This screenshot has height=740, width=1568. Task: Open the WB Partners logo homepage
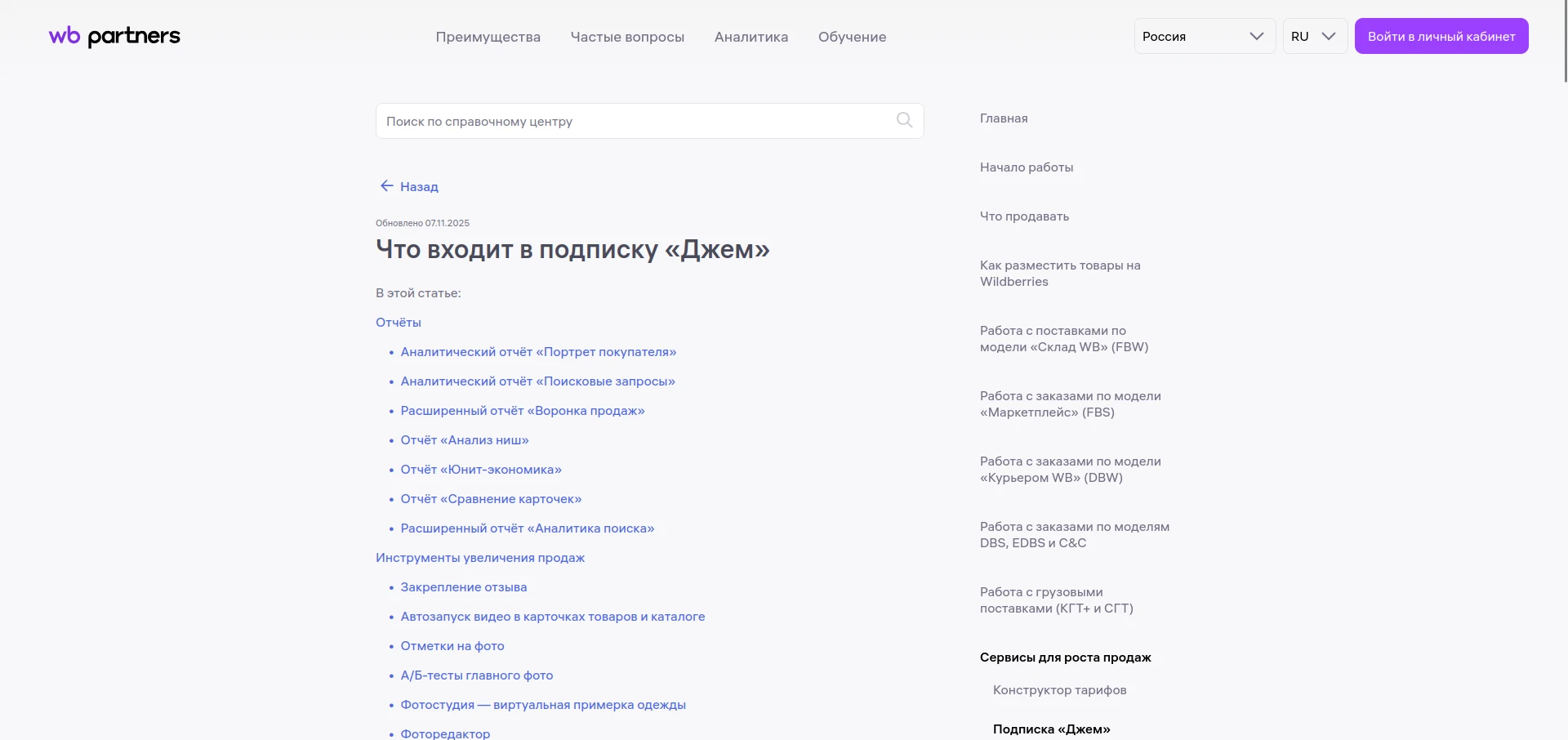coord(114,36)
